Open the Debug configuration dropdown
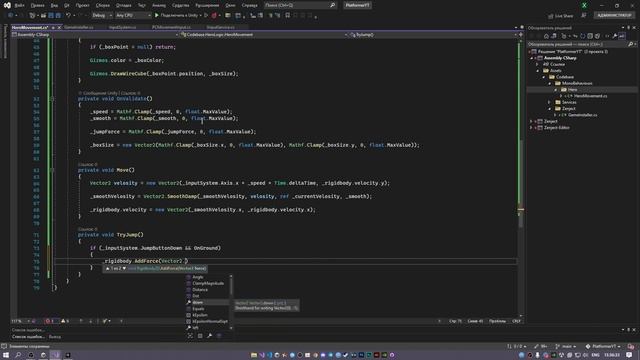The width and height of the screenshot is (640, 360). pyautogui.click(x=102, y=15)
